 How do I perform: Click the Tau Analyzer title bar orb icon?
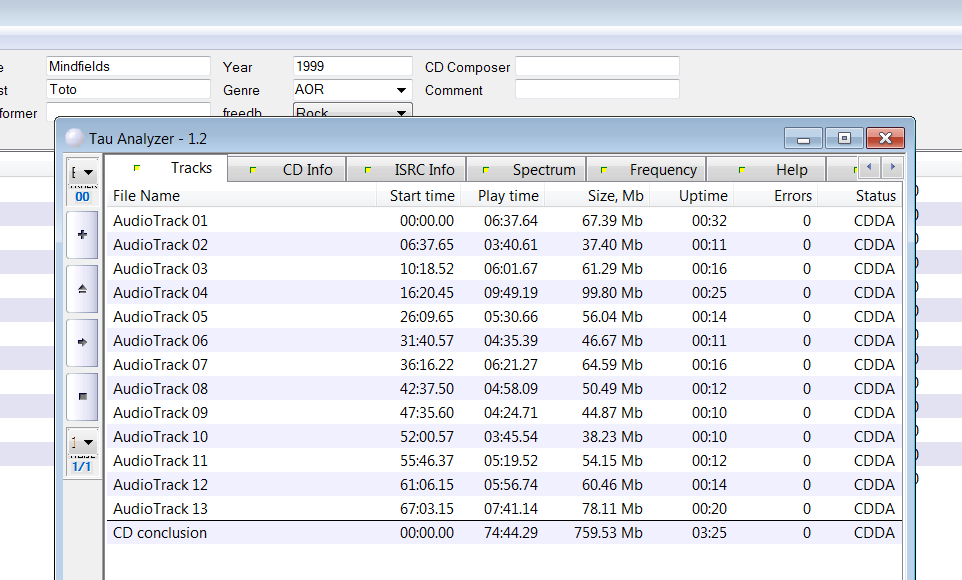pyautogui.click(x=74, y=138)
